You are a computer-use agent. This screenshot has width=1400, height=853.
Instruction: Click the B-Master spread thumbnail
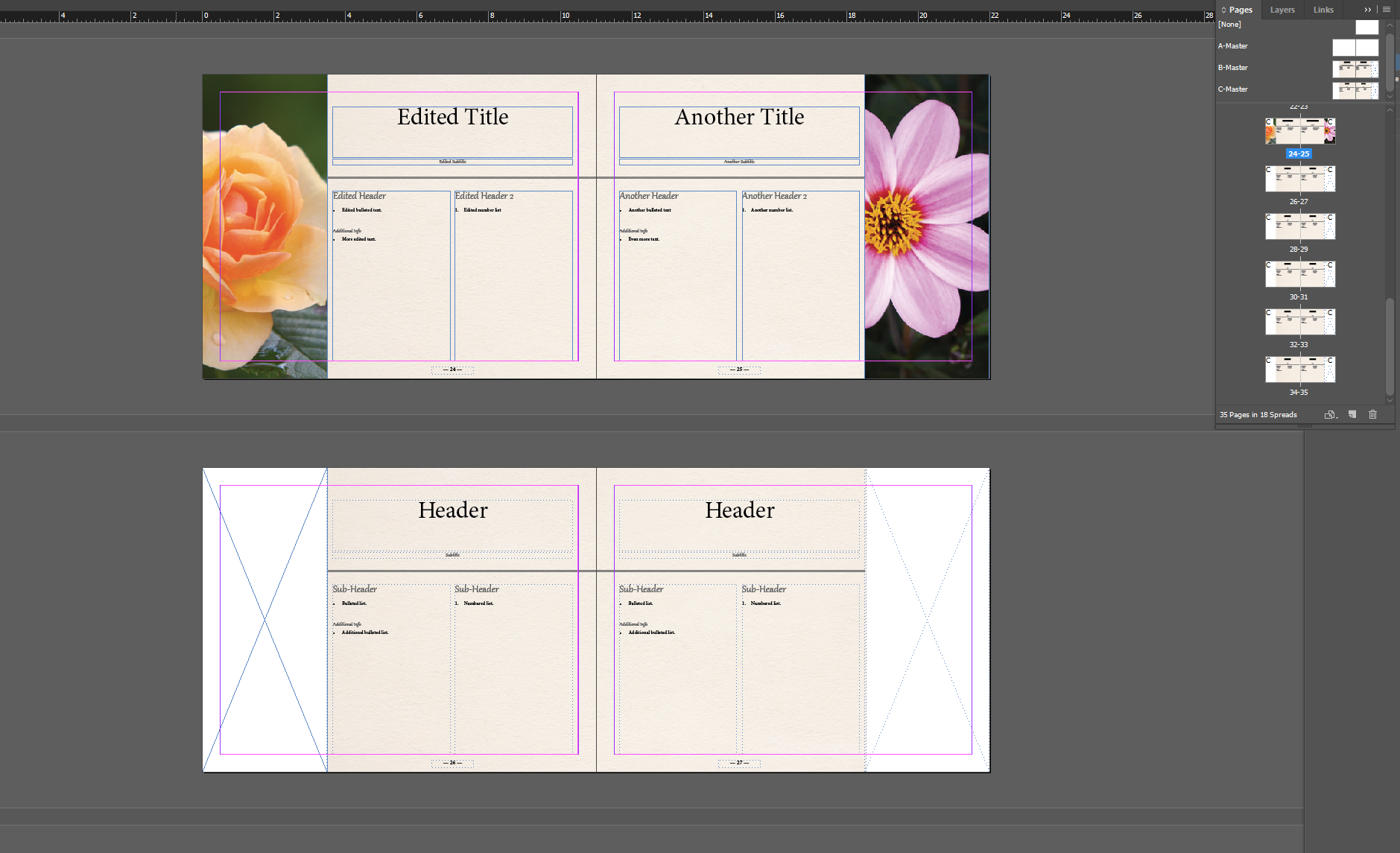coord(1355,69)
